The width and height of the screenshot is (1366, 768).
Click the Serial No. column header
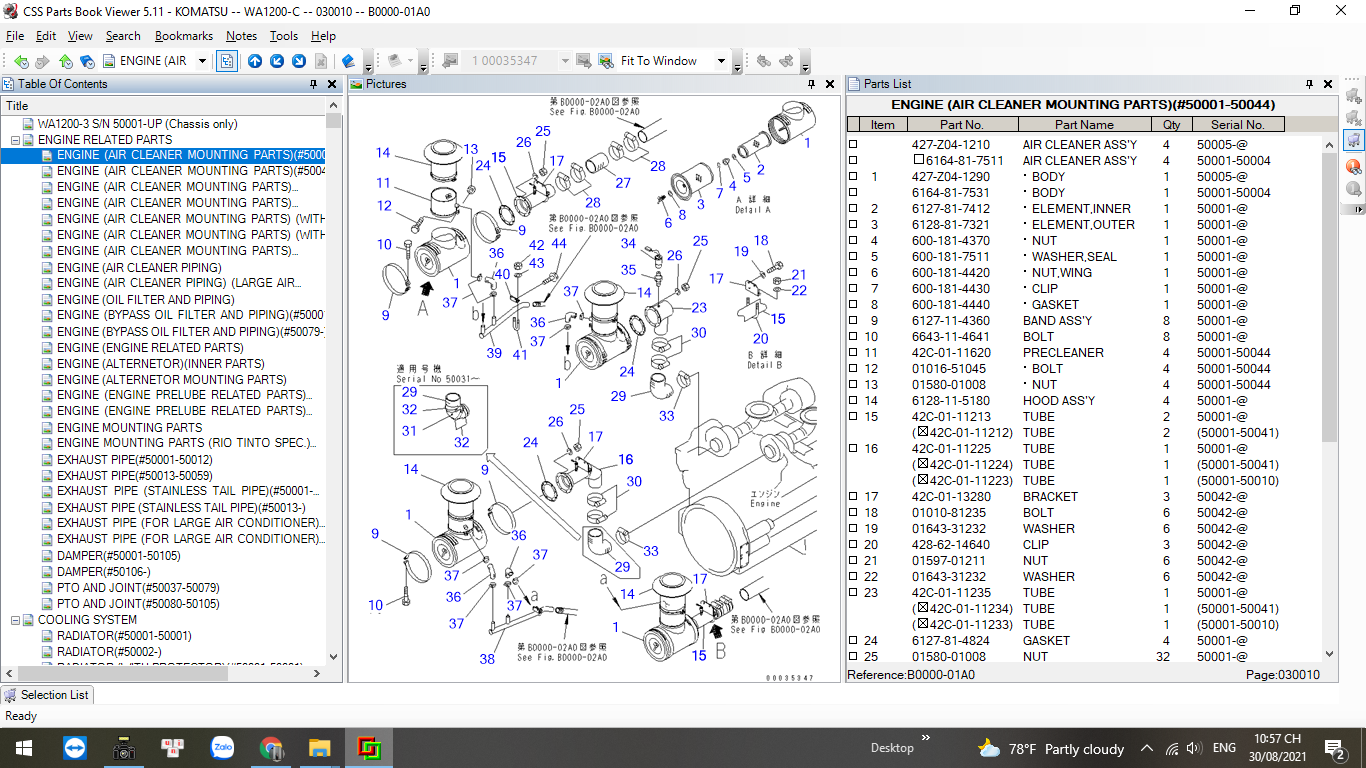click(1238, 125)
